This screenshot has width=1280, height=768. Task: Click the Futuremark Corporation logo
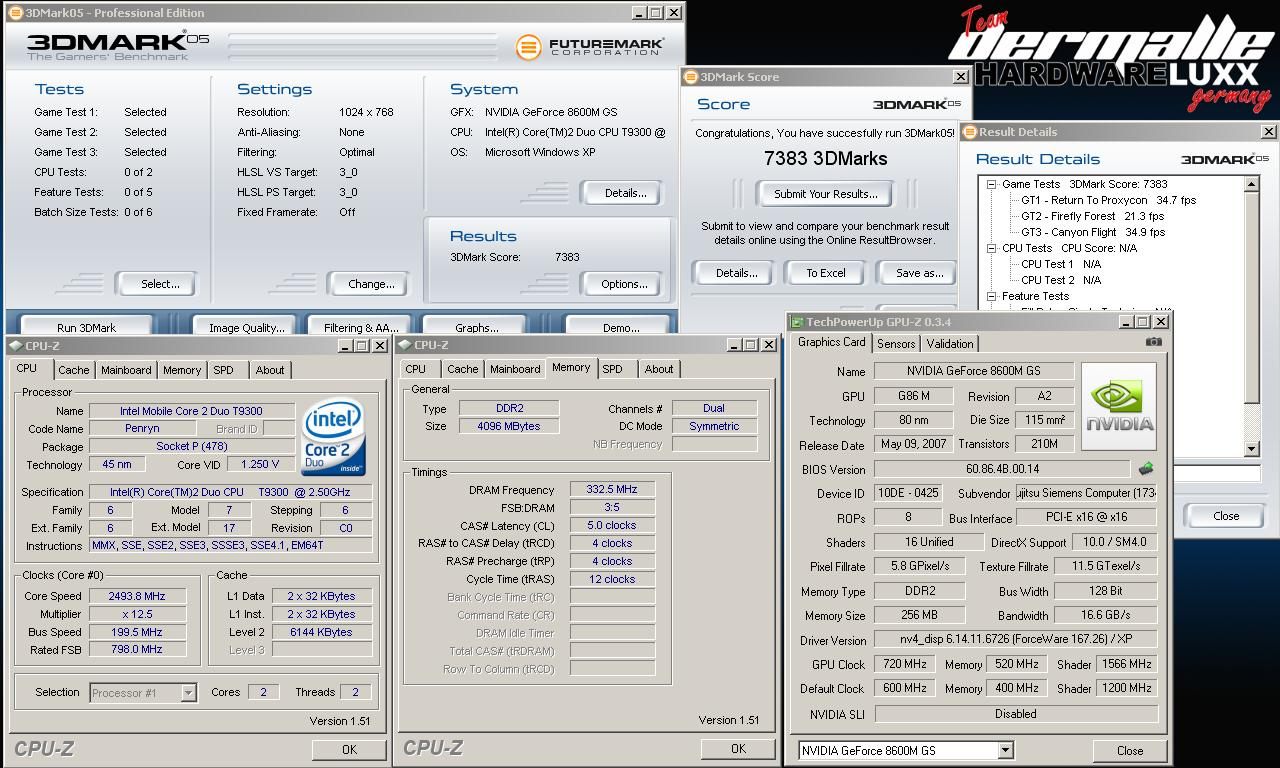tap(589, 47)
